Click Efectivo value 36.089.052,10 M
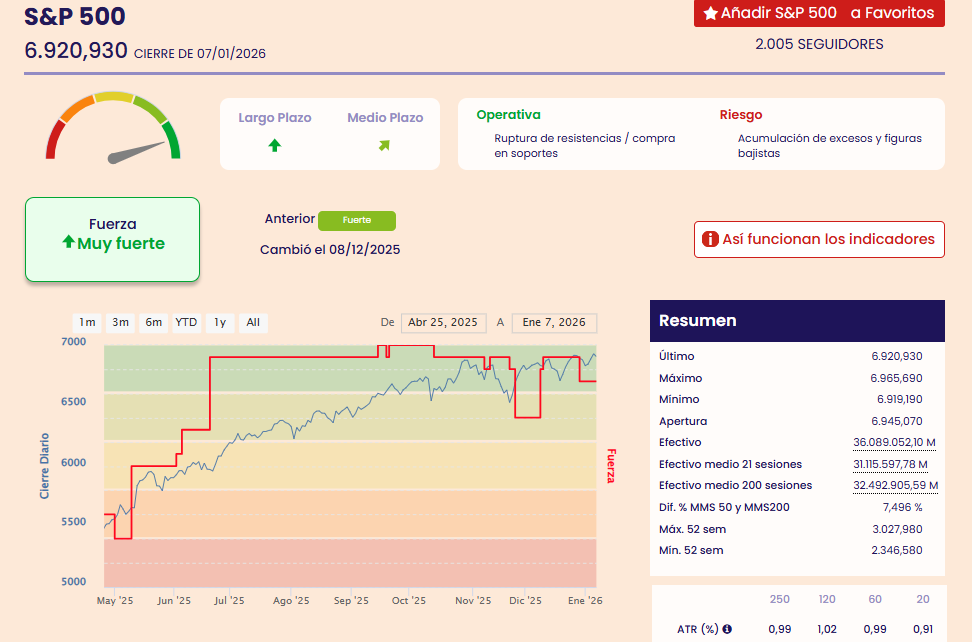Image resolution: width=972 pixels, height=642 pixels. click(895, 442)
